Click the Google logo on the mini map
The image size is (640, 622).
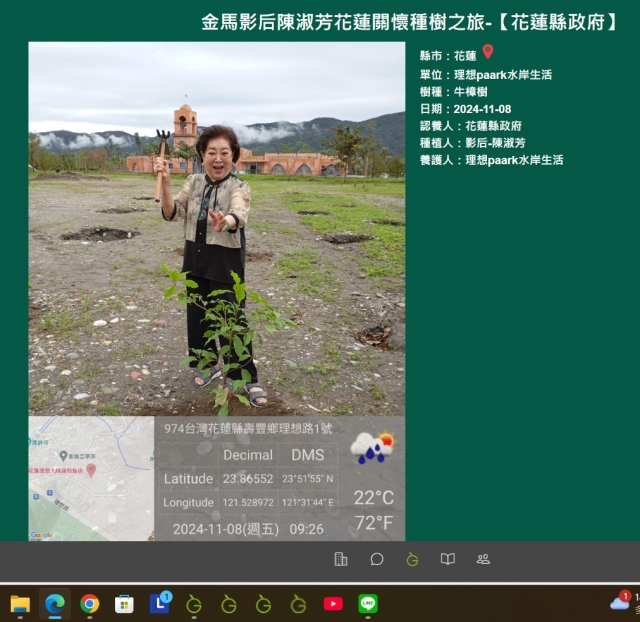coord(41,535)
